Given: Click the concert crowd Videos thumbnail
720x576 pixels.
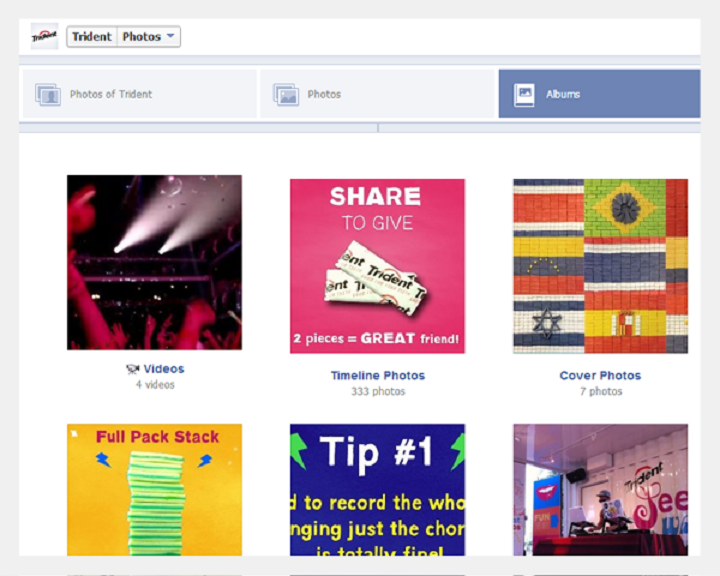Looking at the screenshot, I should (154, 262).
